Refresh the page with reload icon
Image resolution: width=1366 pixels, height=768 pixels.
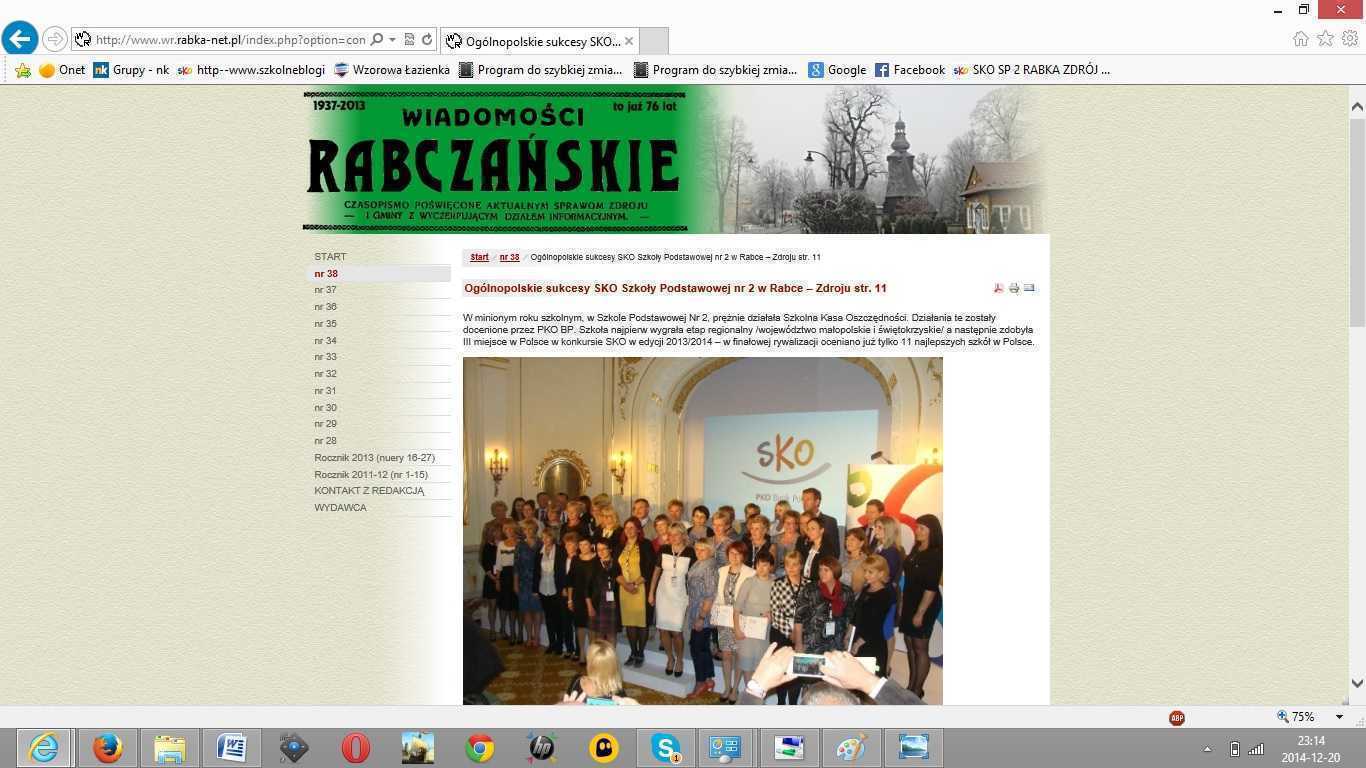click(427, 40)
